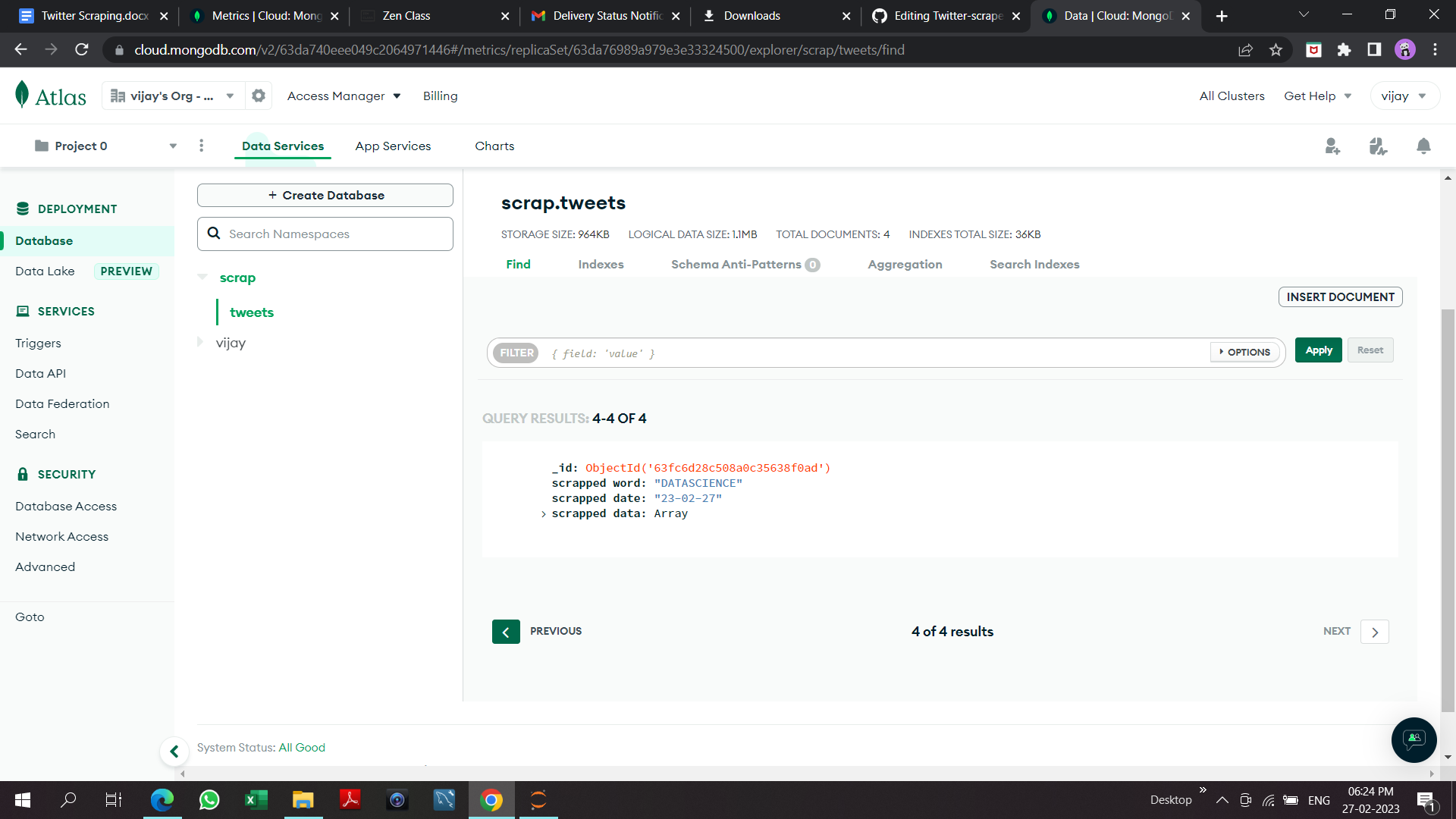
Task: Open the three-dot menu next to Project 0
Action: (x=201, y=145)
